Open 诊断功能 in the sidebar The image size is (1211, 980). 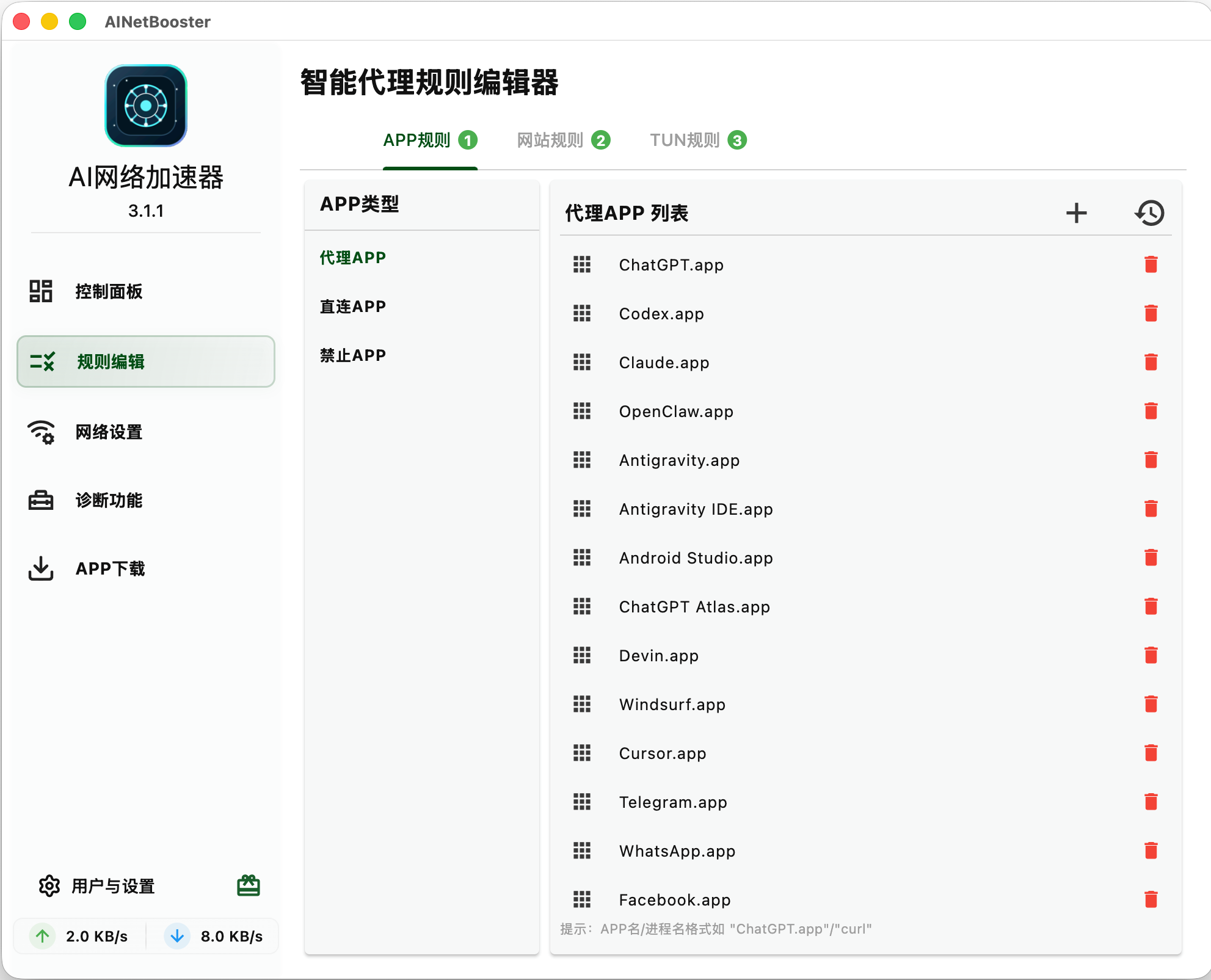(x=145, y=500)
